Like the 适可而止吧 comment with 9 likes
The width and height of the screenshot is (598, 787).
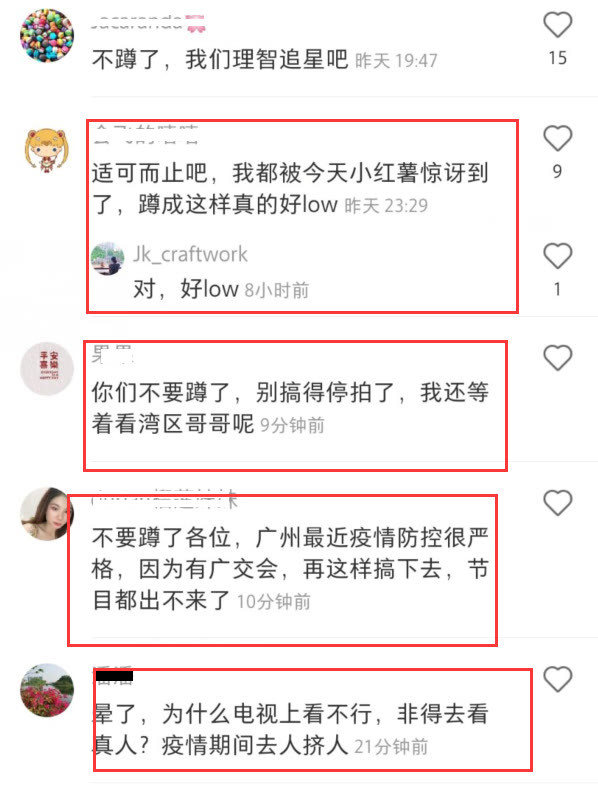(x=557, y=138)
